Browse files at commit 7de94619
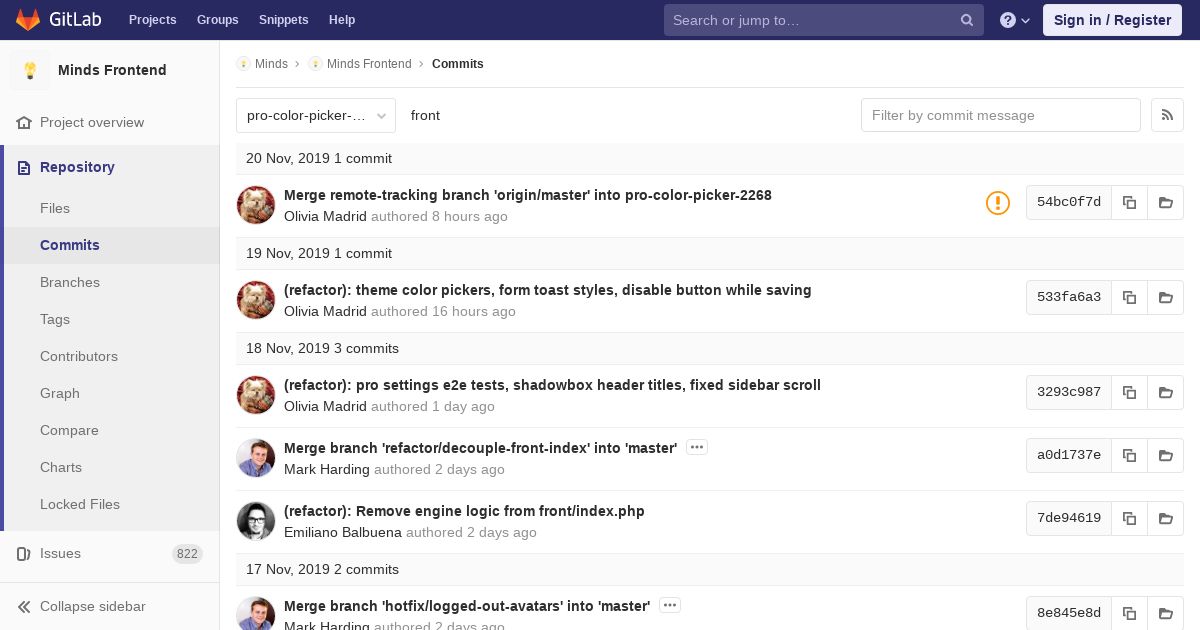1200x630 pixels. click(1165, 518)
